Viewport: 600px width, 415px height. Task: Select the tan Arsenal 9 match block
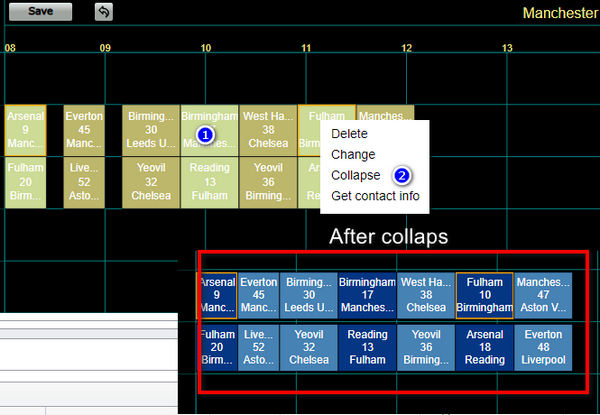(x=26, y=130)
